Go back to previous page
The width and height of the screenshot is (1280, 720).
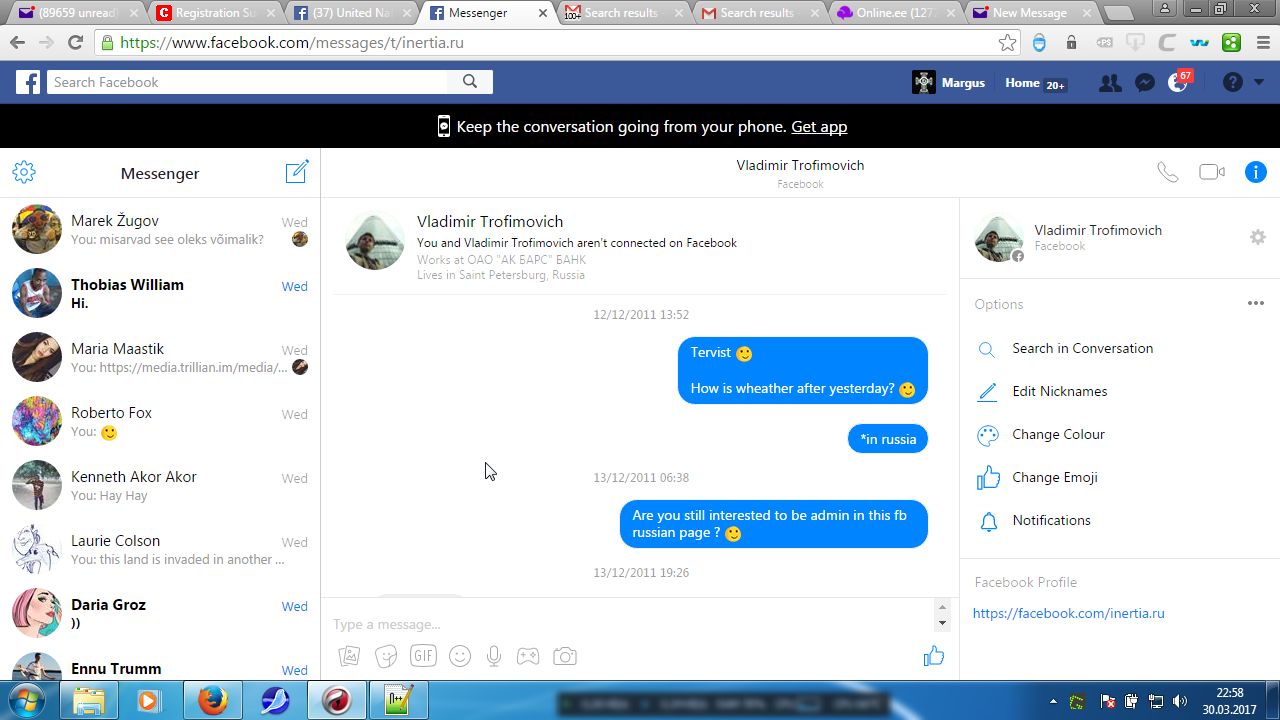17,43
